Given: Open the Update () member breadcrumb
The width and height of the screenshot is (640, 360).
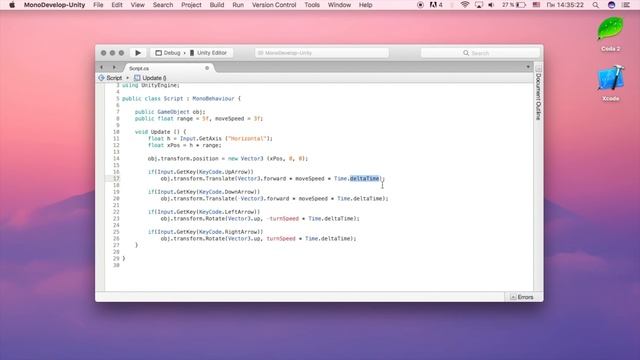Looking at the screenshot, I should [154, 78].
